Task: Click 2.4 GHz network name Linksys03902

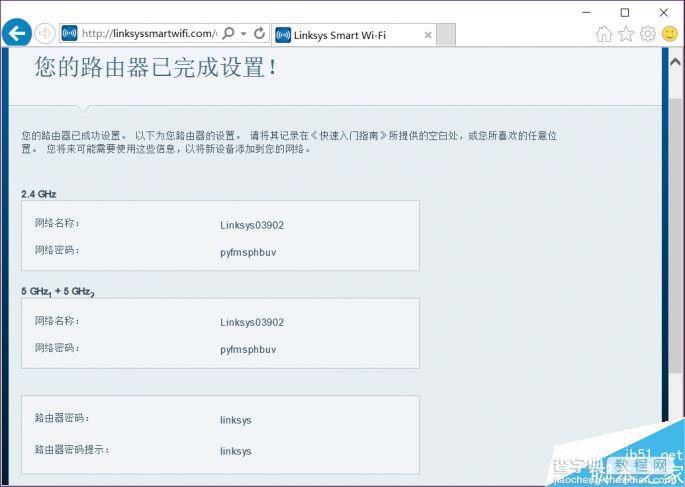Action: click(x=252, y=225)
